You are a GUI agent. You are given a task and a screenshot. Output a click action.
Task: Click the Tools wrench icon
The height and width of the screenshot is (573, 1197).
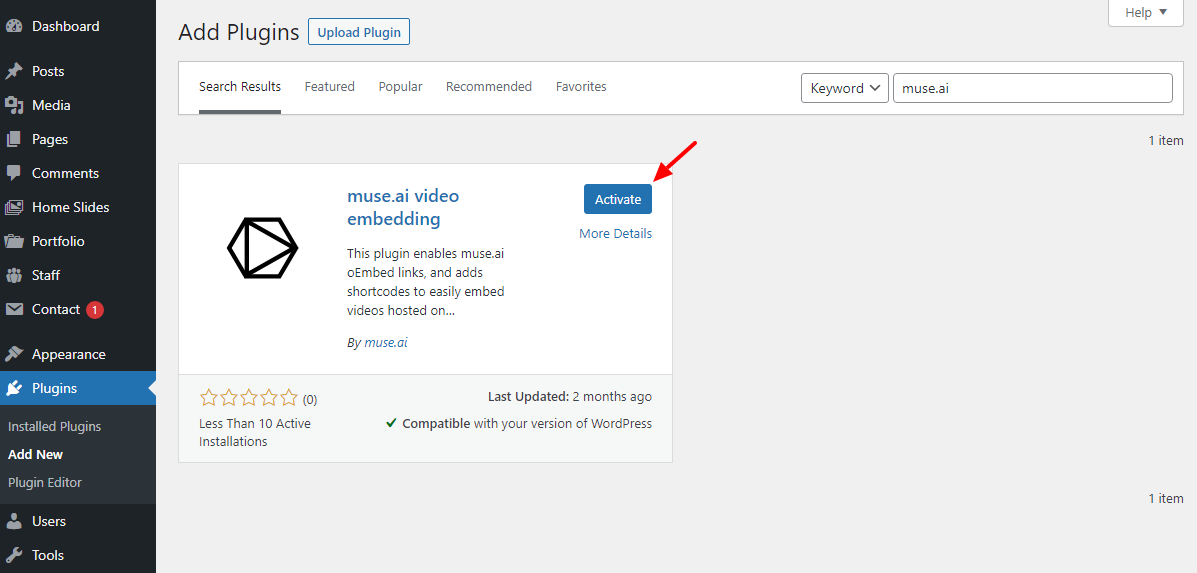(x=14, y=555)
